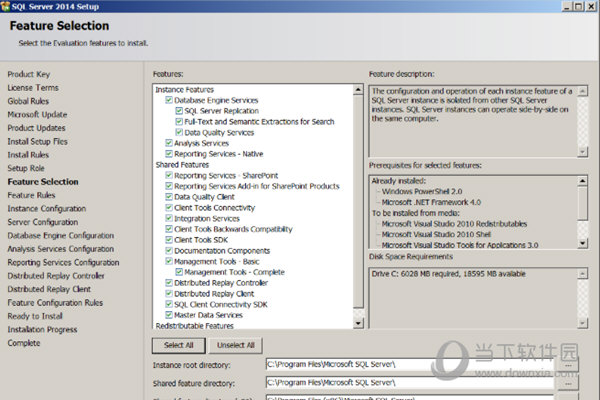
Task: Go to the License Terms step
Action: 33,88
